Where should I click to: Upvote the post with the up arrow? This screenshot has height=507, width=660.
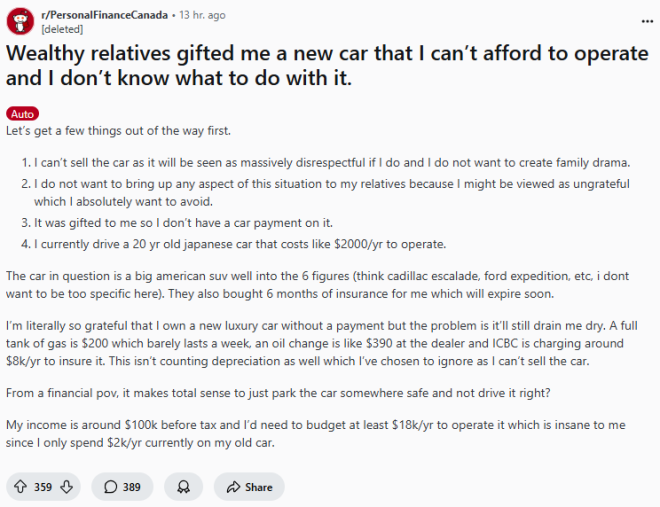click(x=20, y=487)
